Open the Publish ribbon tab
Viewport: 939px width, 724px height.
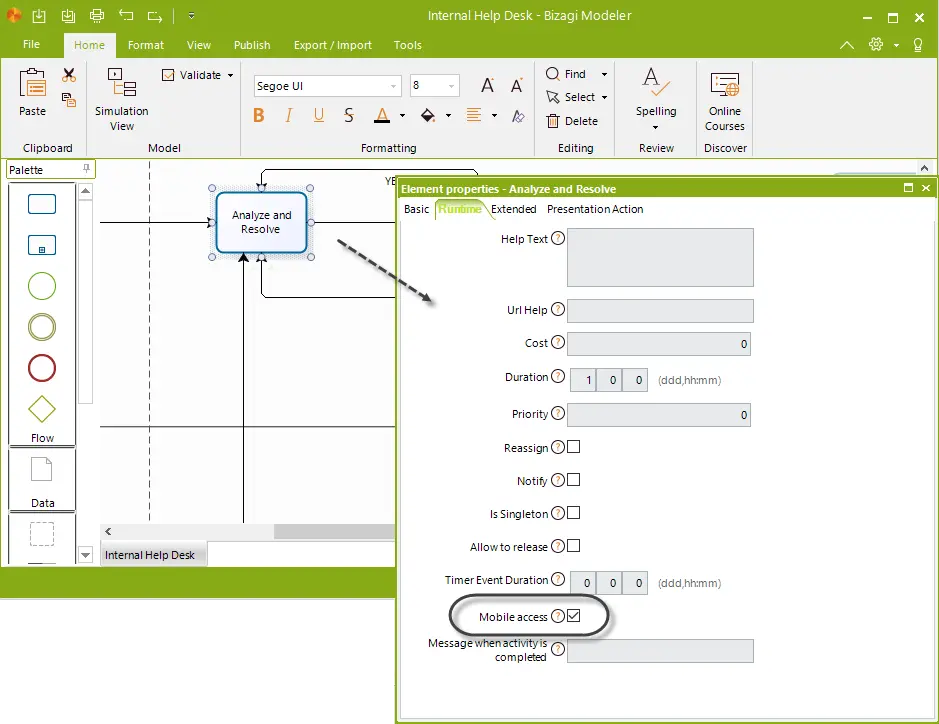252,45
